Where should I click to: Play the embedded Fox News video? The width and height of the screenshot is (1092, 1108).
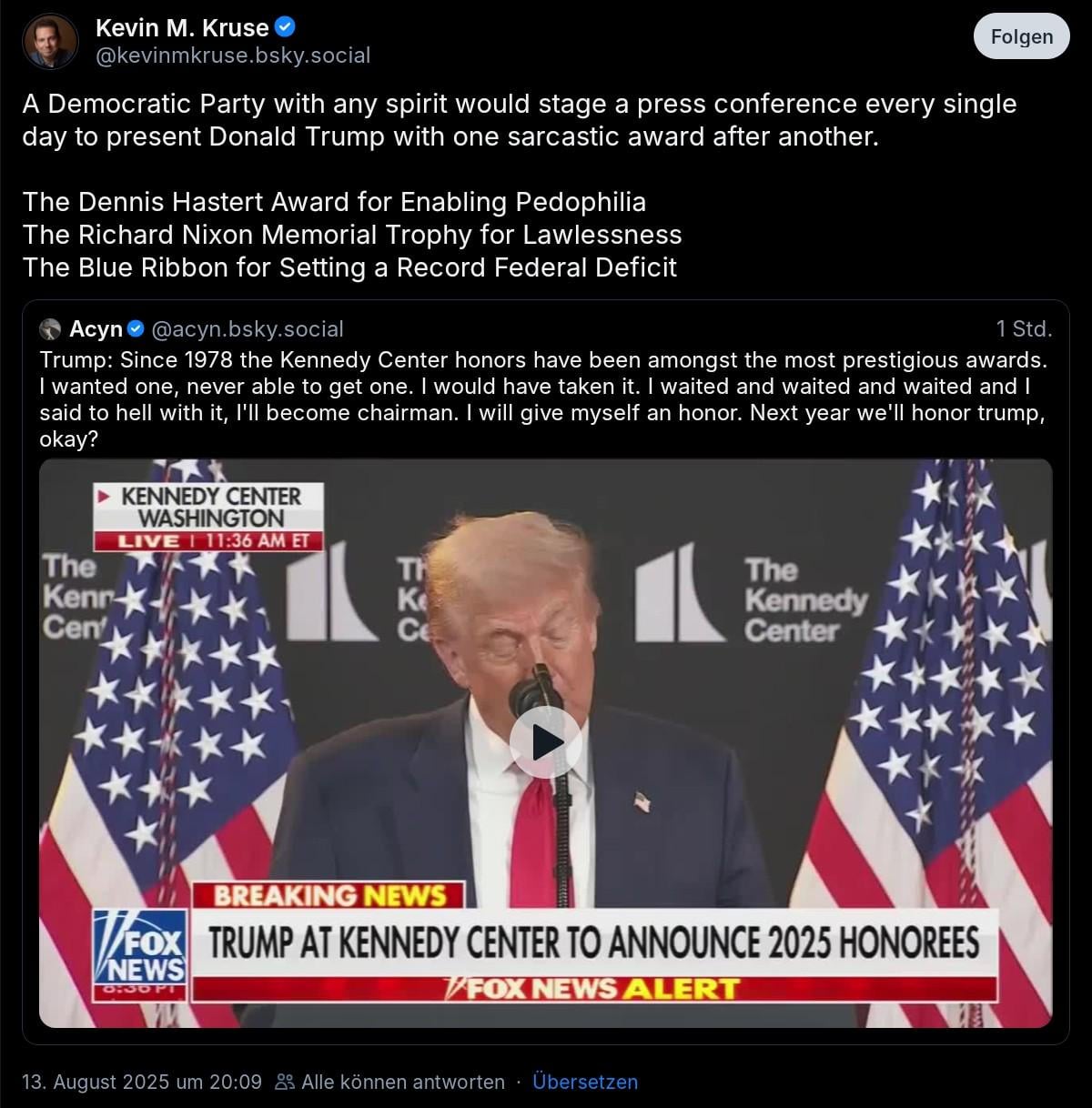click(546, 742)
